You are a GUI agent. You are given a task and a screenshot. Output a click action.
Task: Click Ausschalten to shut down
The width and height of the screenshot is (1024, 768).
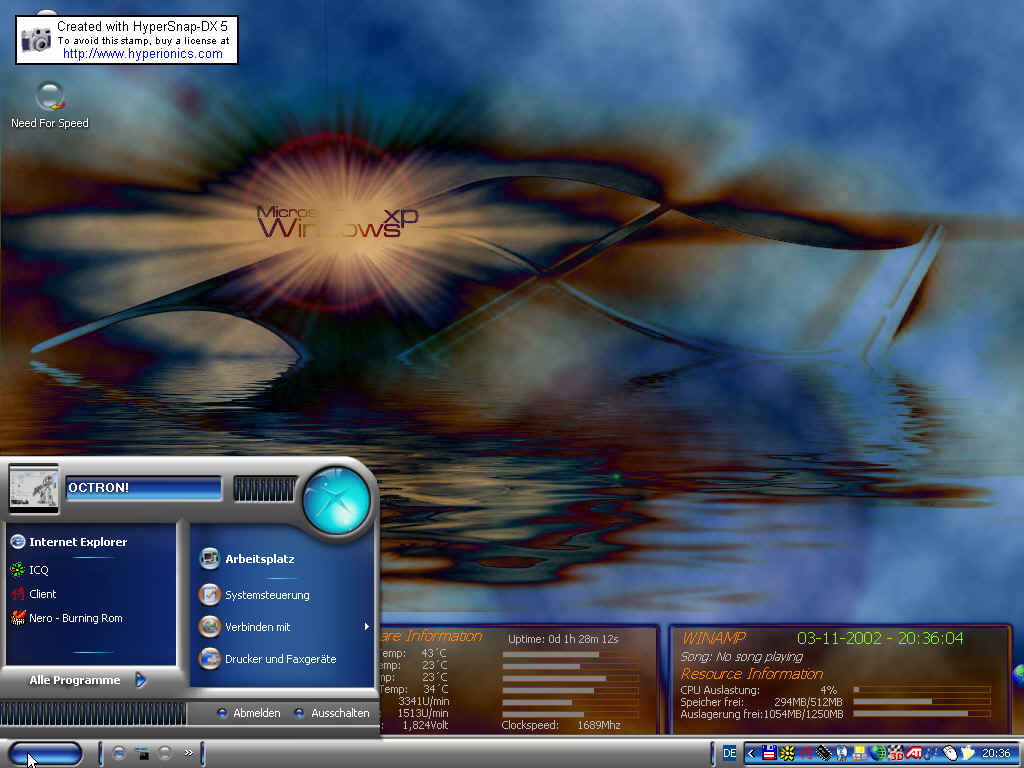coord(332,713)
